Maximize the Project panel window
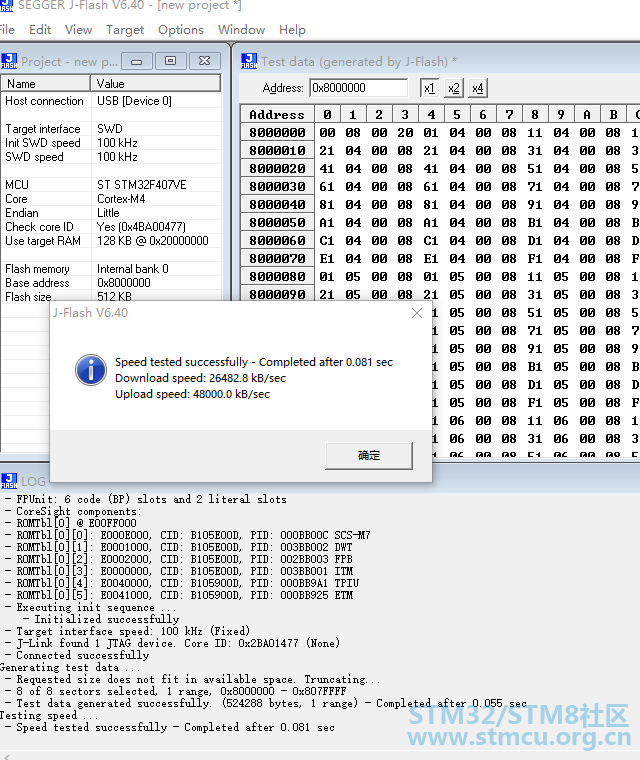This screenshot has height=760, width=640. click(170, 61)
